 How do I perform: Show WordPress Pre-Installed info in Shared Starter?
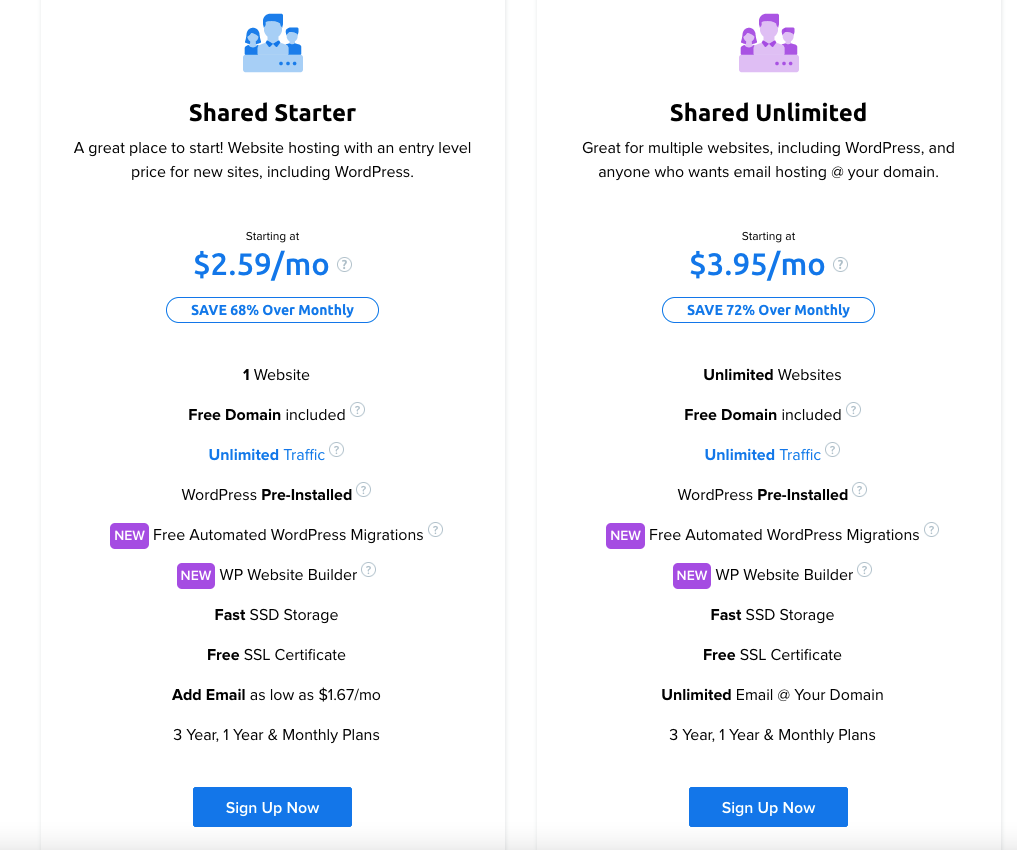pyautogui.click(x=364, y=490)
